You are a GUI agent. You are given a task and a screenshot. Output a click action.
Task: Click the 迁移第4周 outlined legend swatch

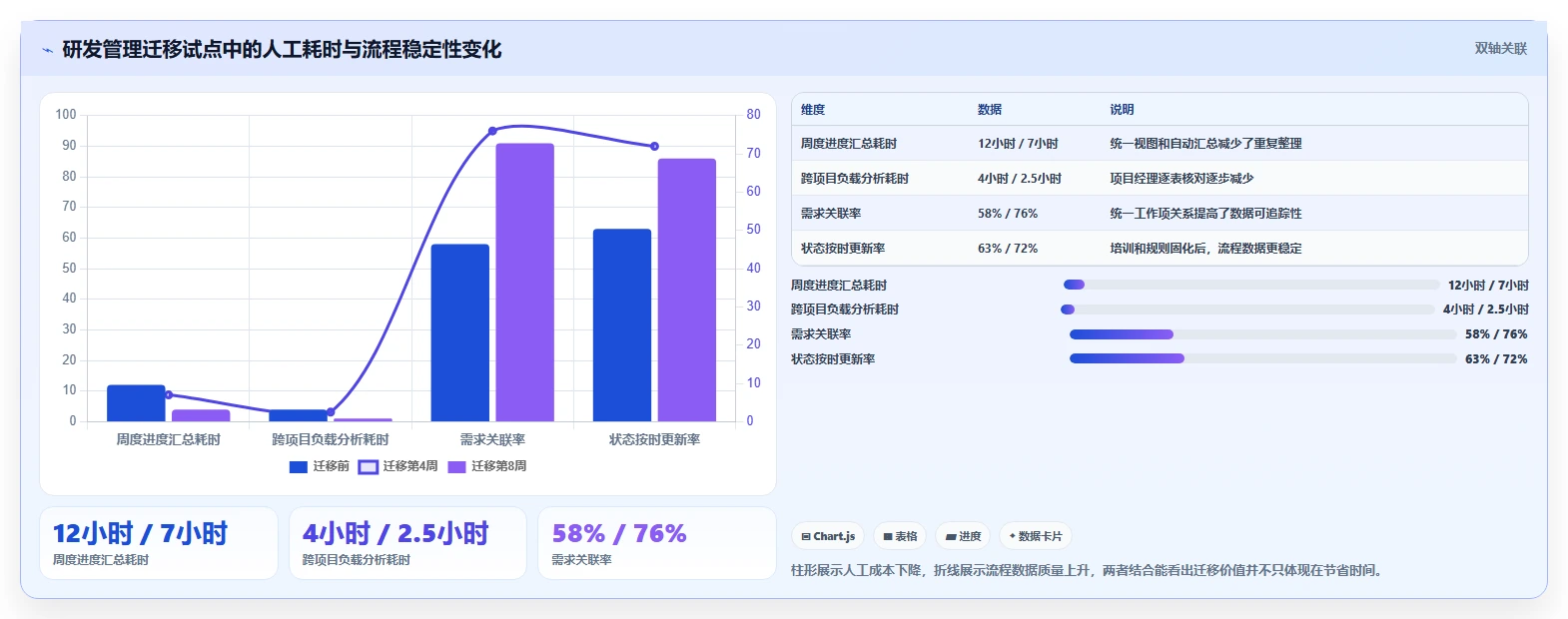368,466
